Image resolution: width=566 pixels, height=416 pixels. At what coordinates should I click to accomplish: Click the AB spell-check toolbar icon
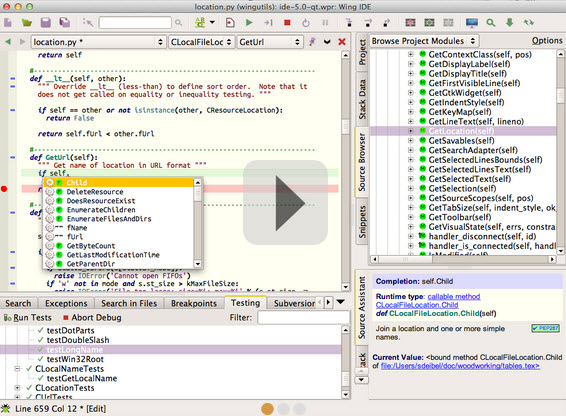pos(200,22)
